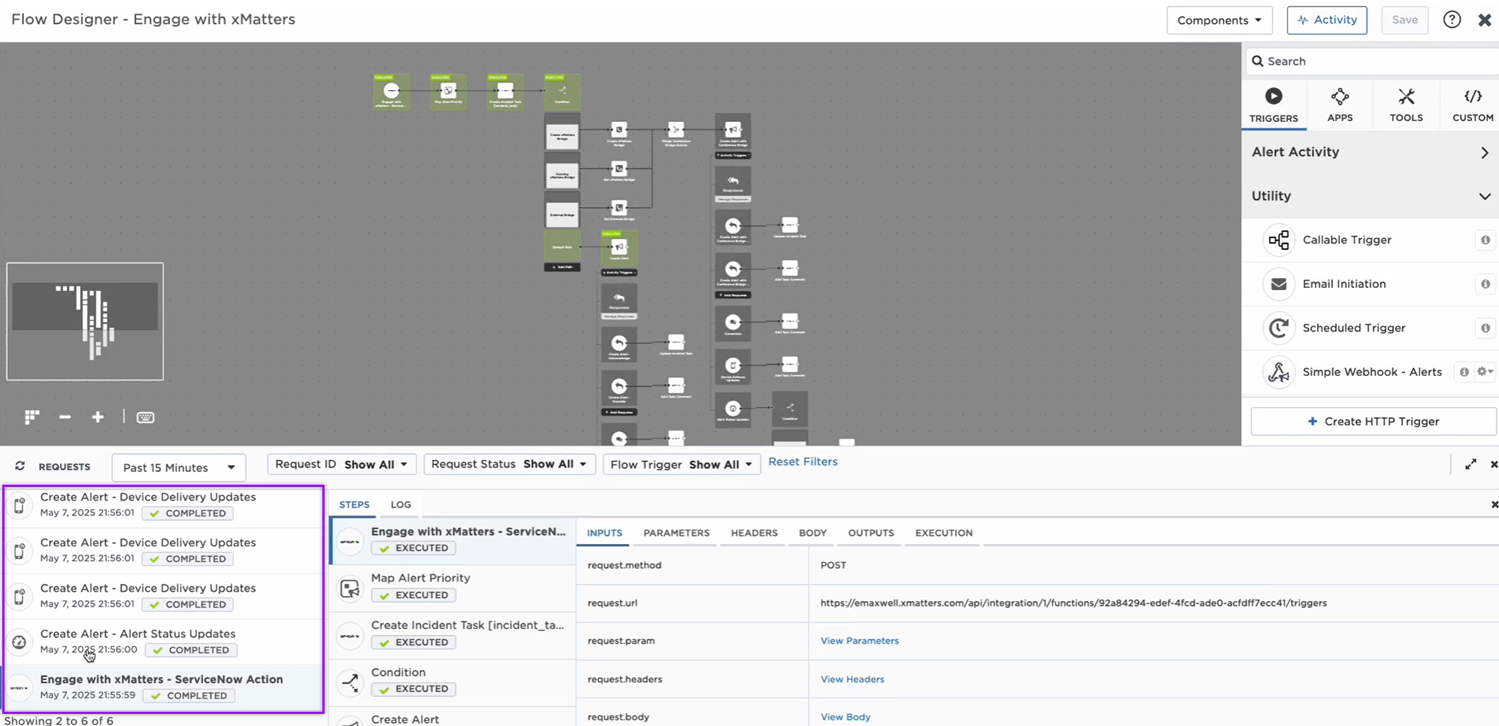The height and width of the screenshot is (726, 1499).
Task: Click the POST request.method value
Action: pos(833,565)
